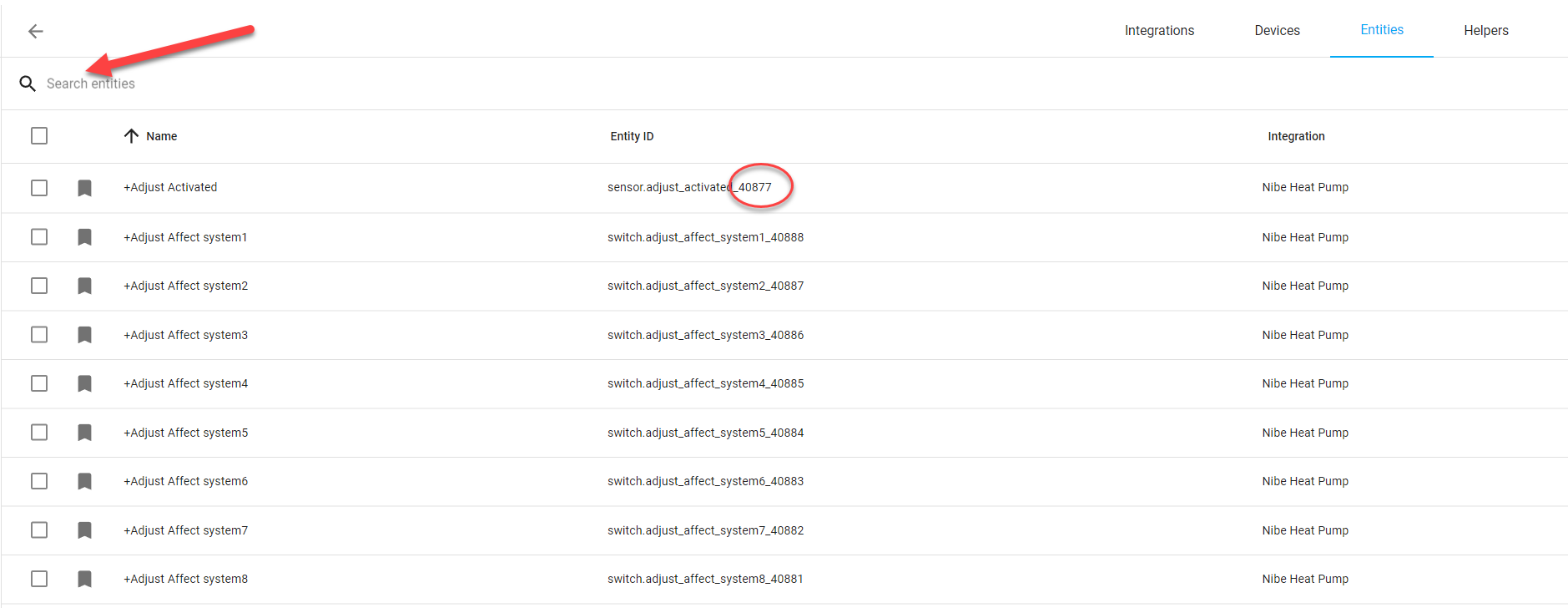Image resolution: width=1568 pixels, height=608 pixels.
Task: Click entity ID switch.adjust_affect_system3_40886
Action: coord(705,335)
